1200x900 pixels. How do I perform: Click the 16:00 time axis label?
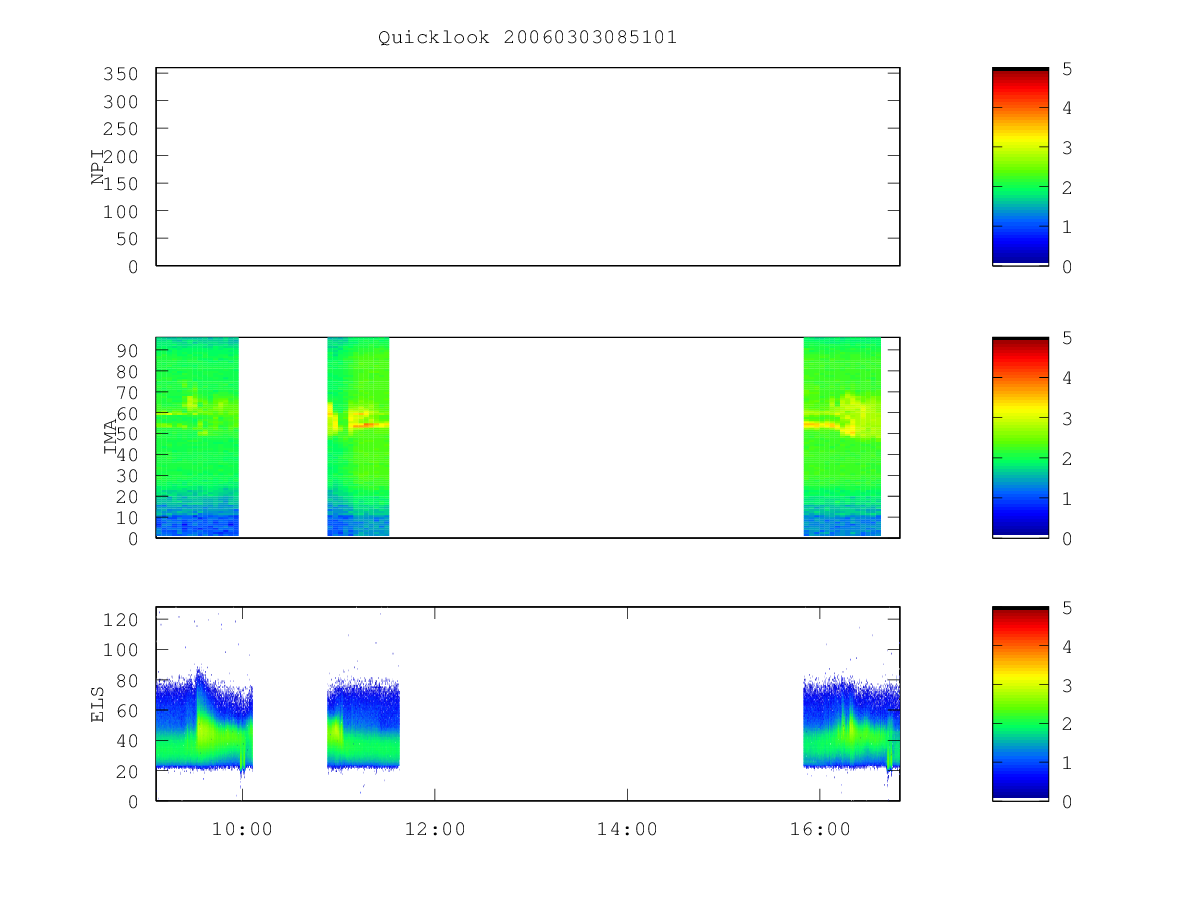coord(820,830)
